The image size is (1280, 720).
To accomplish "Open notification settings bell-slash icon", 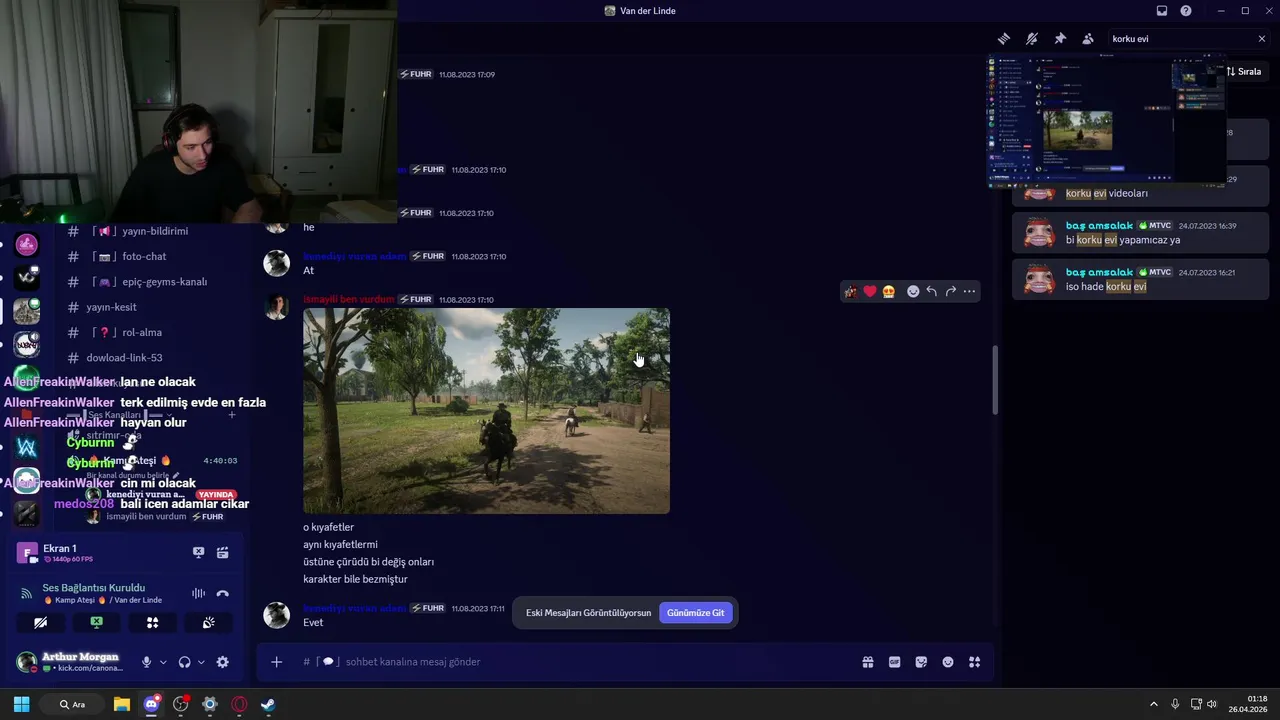I will pyautogui.click(x=1032, y=39).
